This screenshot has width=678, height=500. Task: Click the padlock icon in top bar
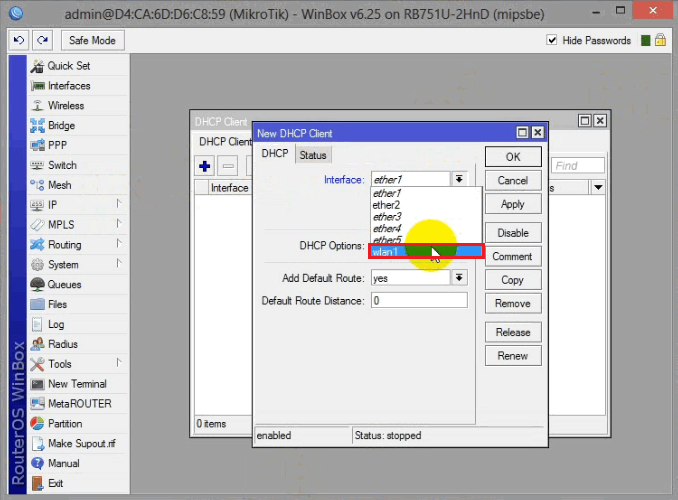tap(660, 40)
